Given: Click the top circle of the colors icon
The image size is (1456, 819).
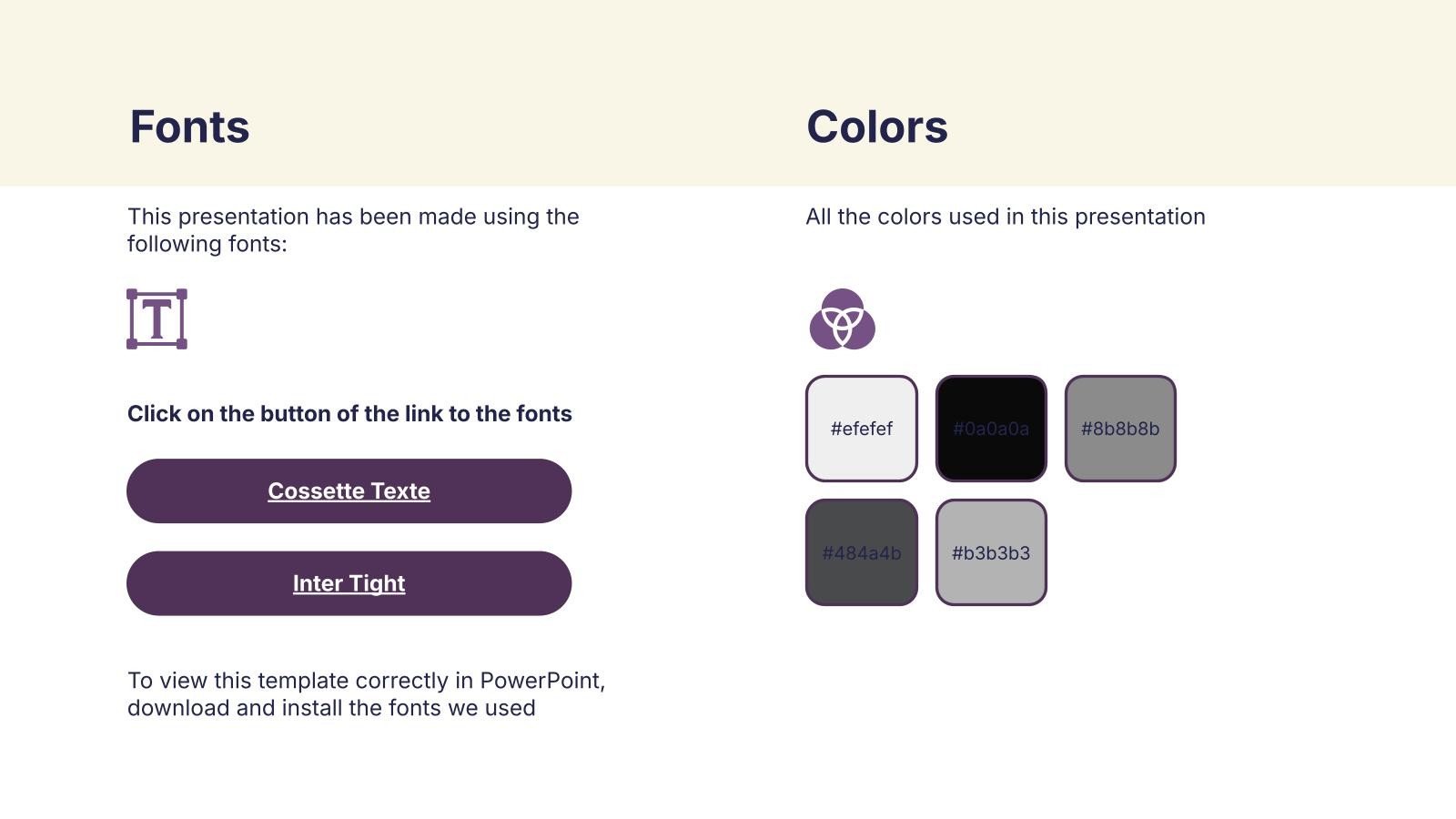Looking at the screenshot, I should [x=843, y=303].
